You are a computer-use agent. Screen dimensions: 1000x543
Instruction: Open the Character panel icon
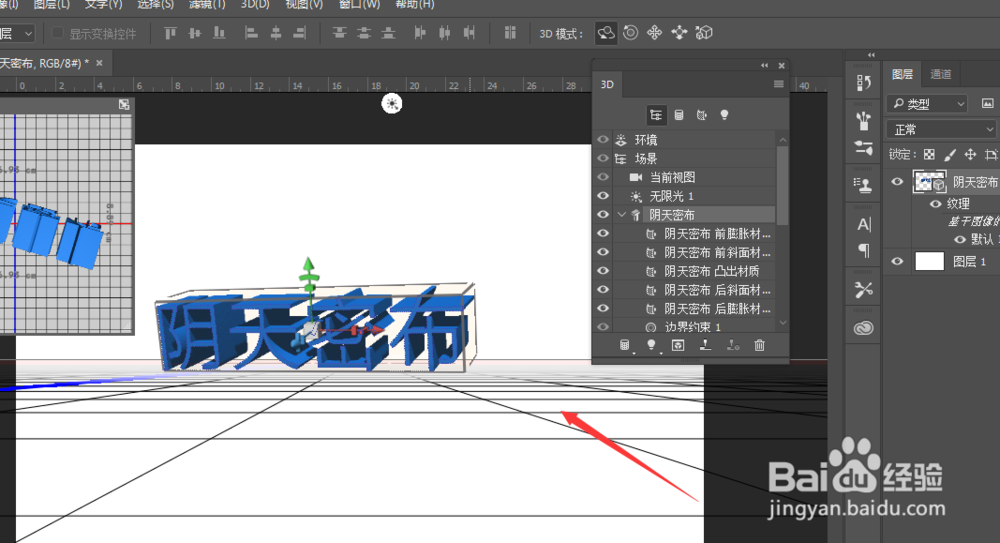(x=864, y=225)
